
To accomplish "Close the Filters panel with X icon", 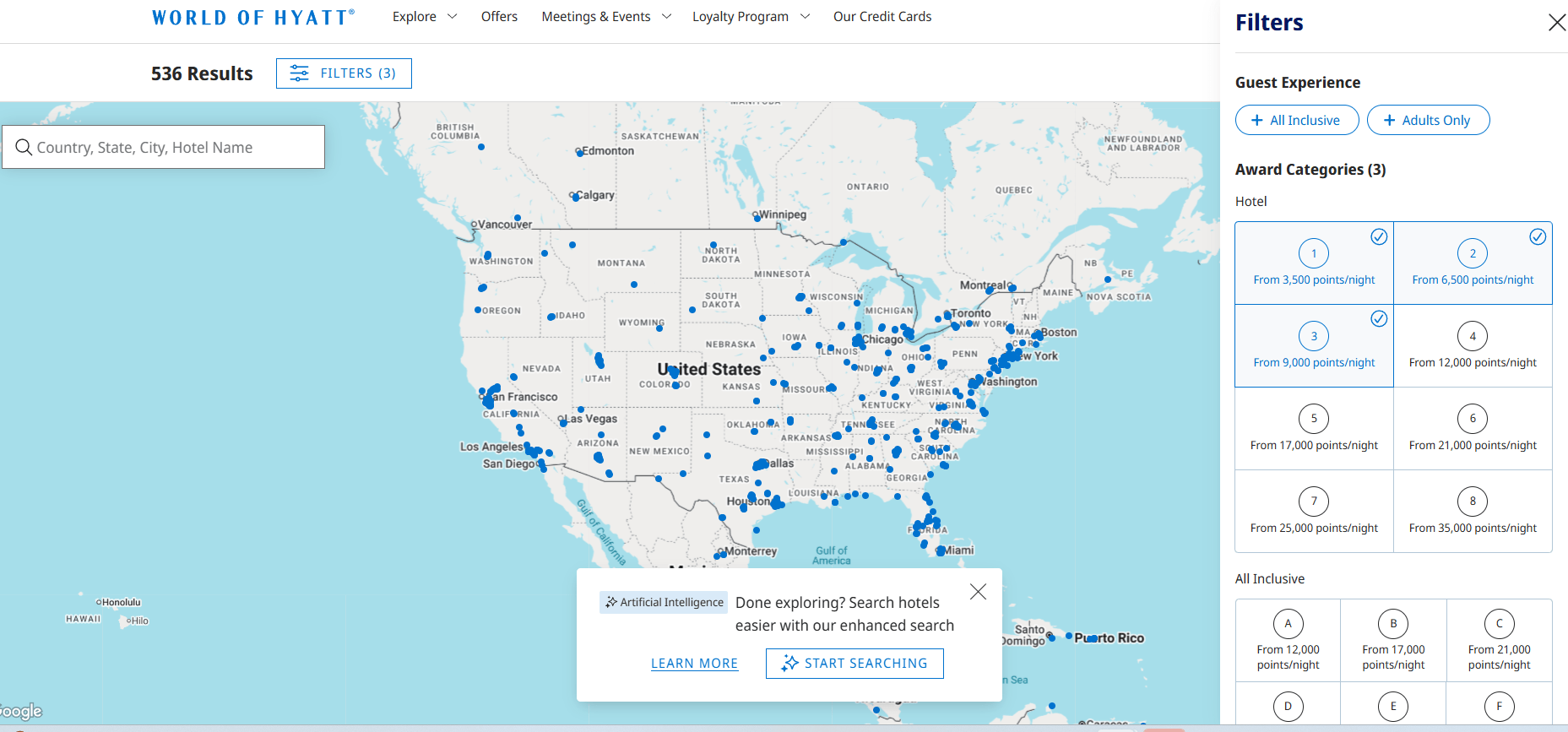I will tap(1556, 23).
